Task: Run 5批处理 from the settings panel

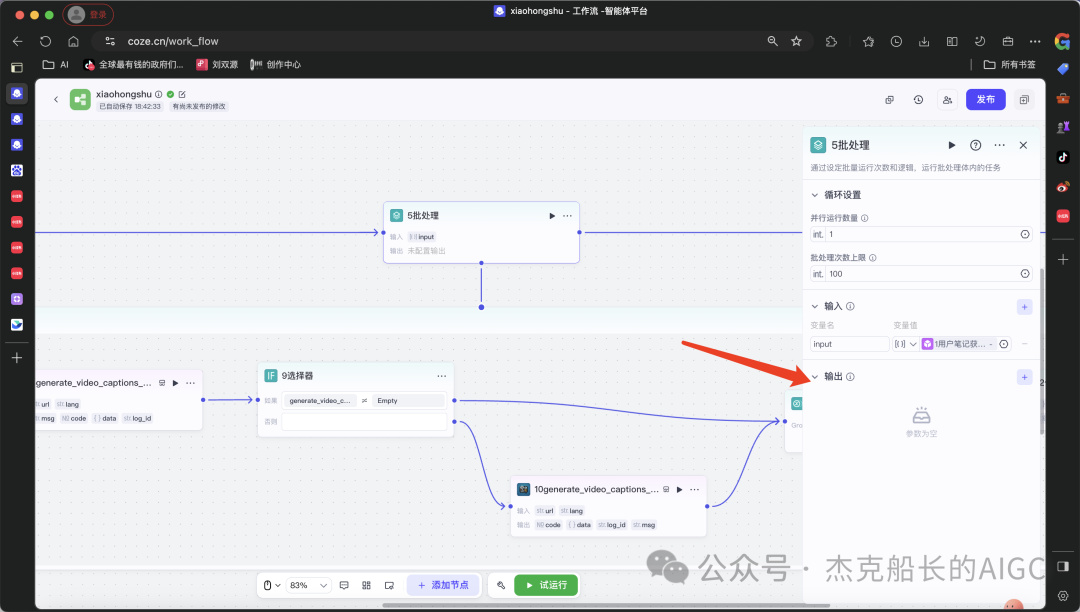Action: pos(952,145)
